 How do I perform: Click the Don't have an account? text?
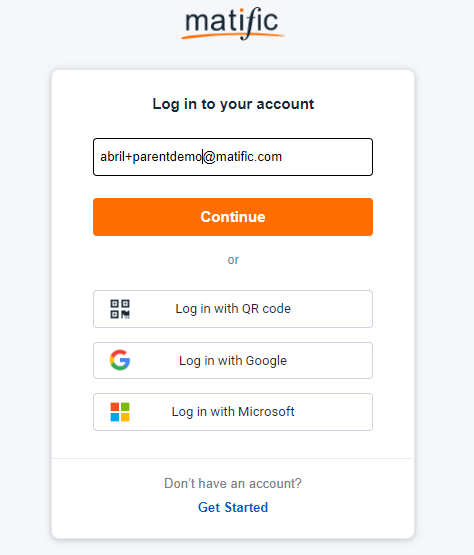pos(233,484)
